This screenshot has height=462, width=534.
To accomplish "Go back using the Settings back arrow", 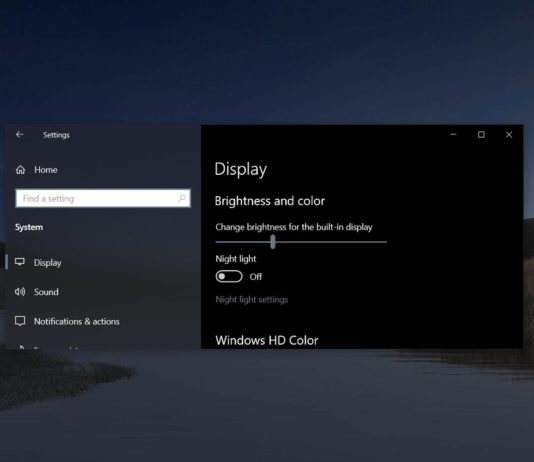I will pyautogui.click(x=19, y=134).
